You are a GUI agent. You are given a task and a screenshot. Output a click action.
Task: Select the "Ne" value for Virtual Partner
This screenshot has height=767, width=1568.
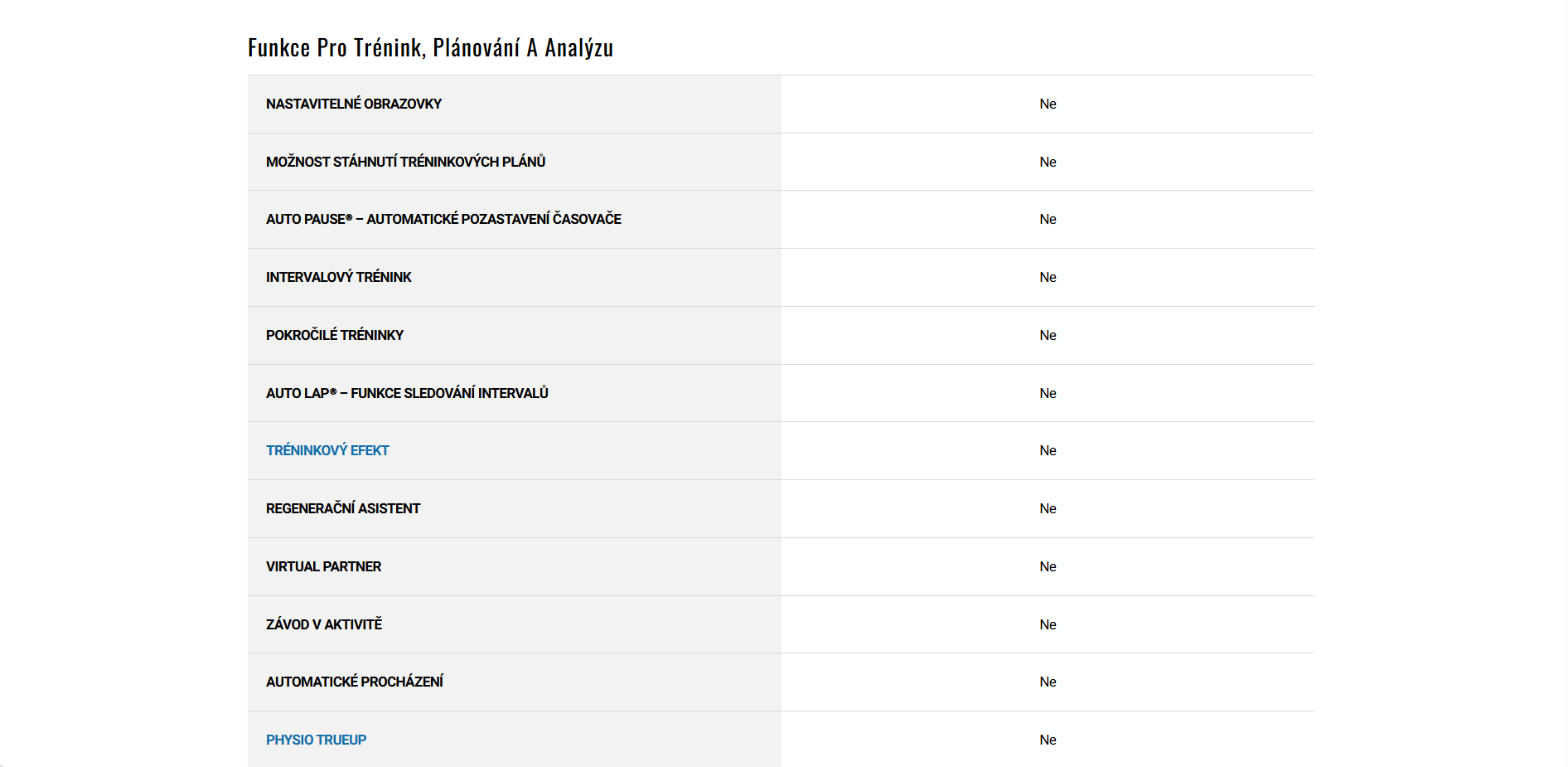[x=1048, y=566]
